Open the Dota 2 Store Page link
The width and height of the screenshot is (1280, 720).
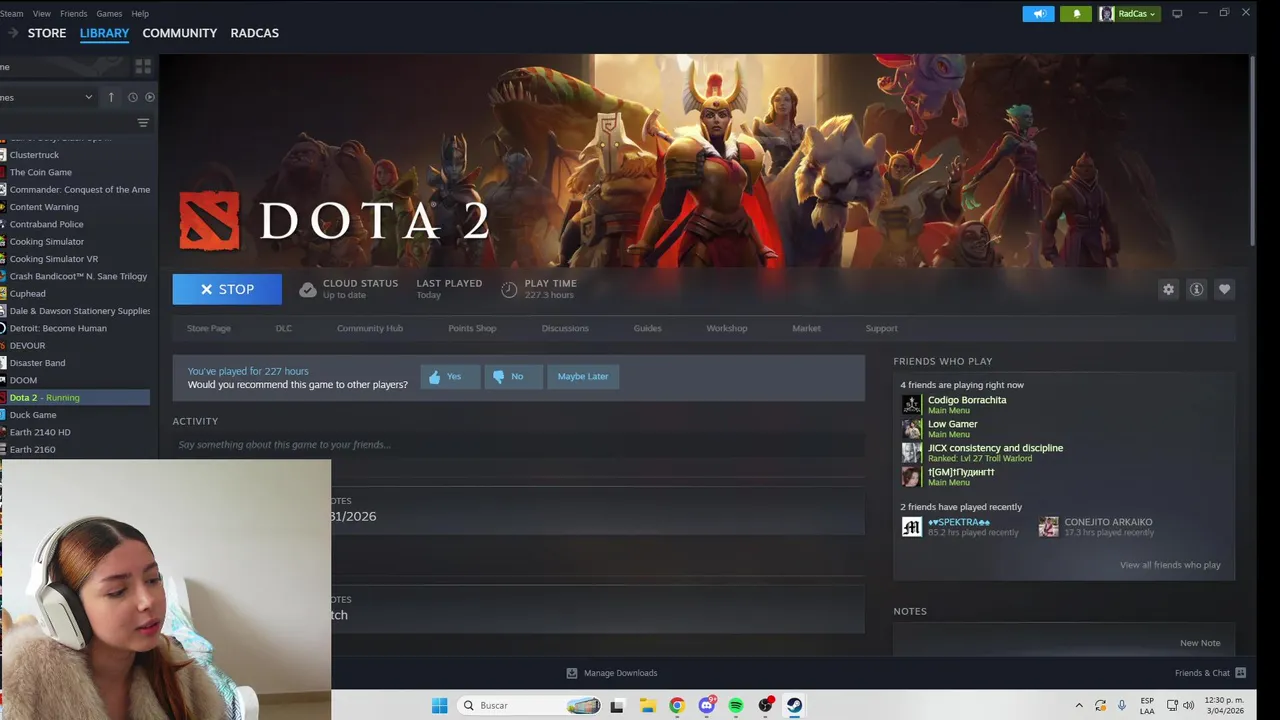209,328
